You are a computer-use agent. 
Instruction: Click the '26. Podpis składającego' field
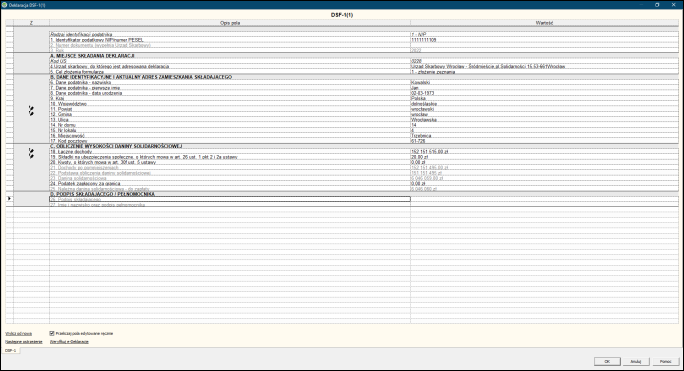[x=230, y=199]
